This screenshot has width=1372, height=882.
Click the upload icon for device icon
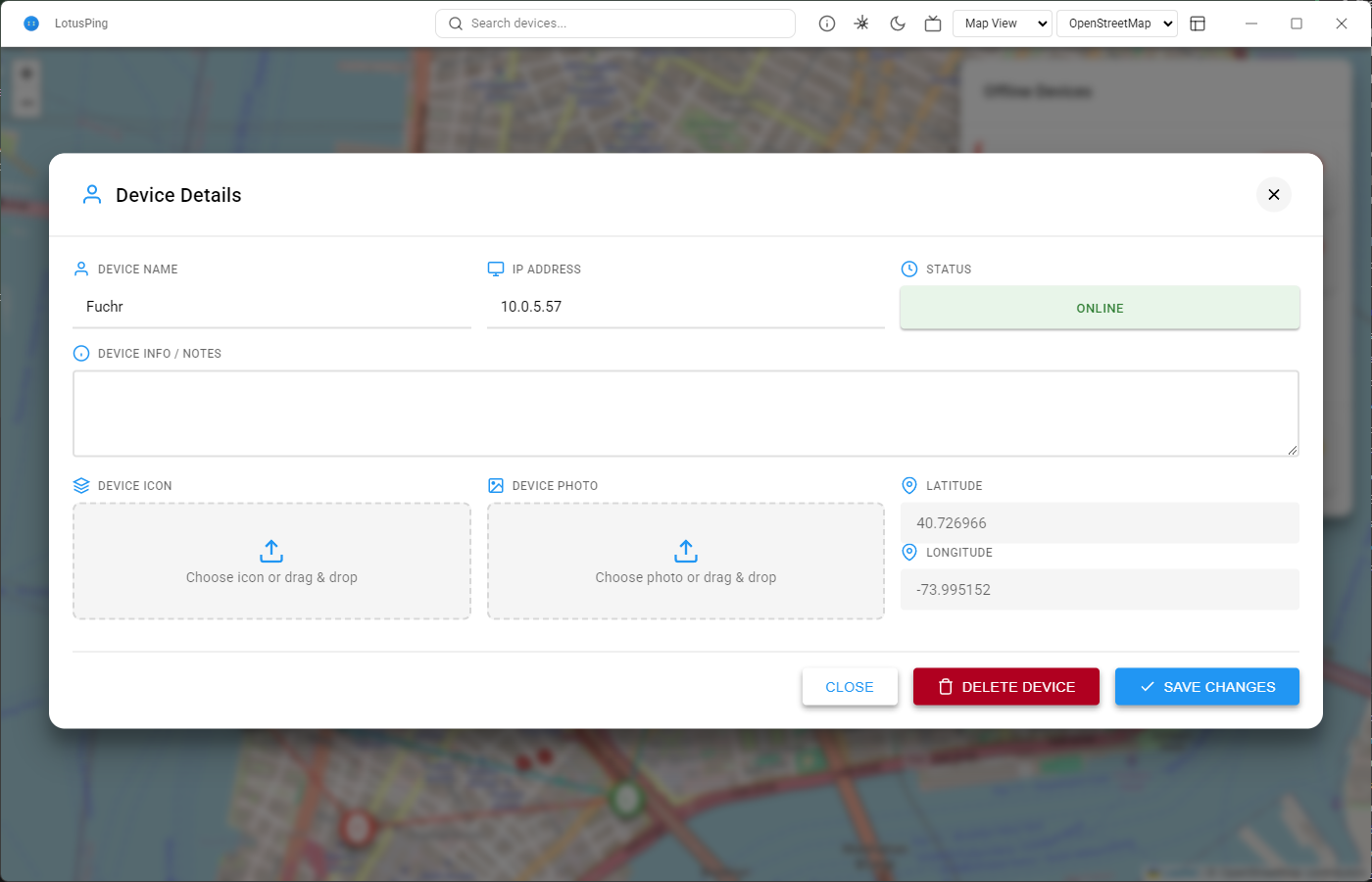pyautogui.click(x=271, y=551)
